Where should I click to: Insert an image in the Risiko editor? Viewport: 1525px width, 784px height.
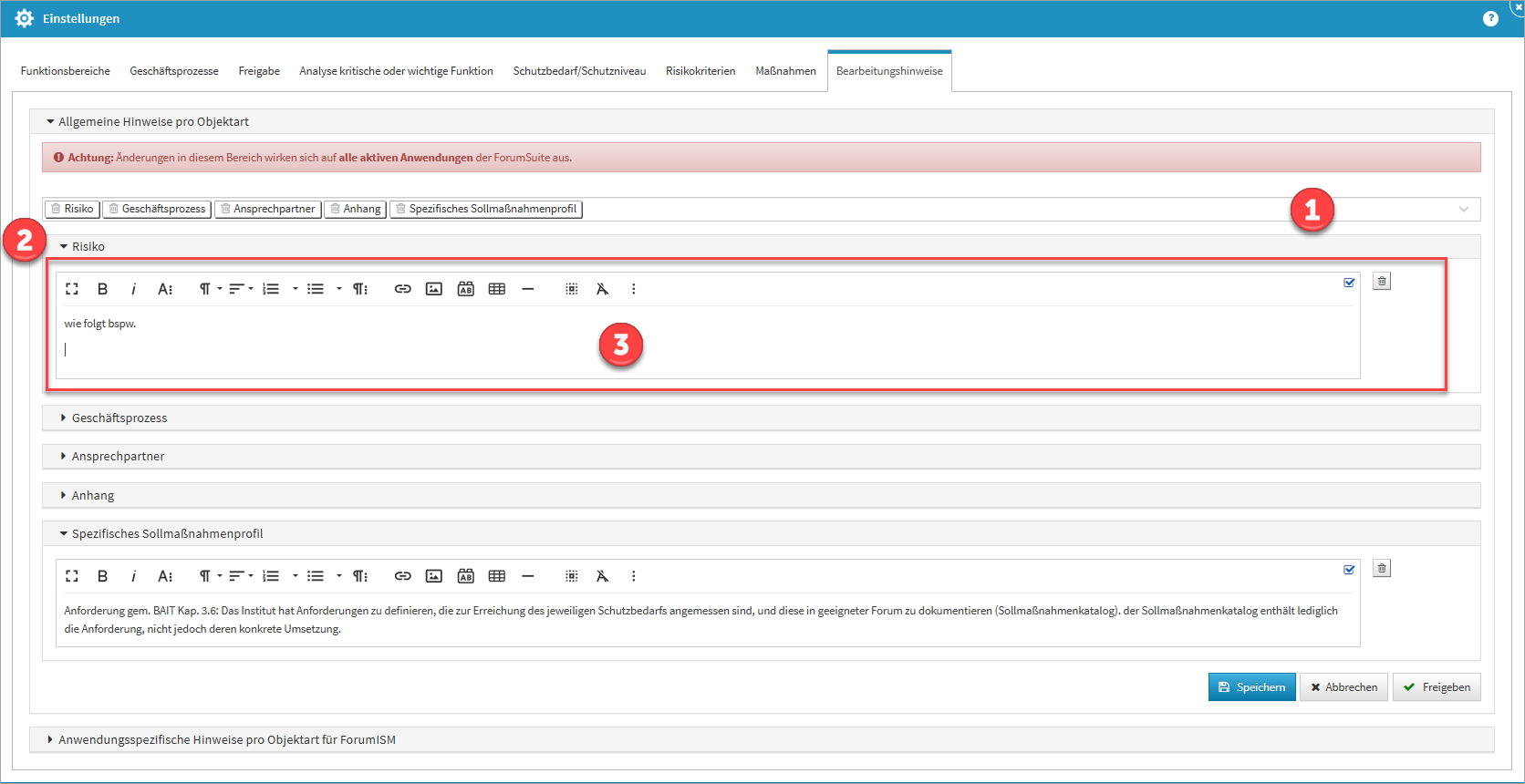click(x=434, y=289)
